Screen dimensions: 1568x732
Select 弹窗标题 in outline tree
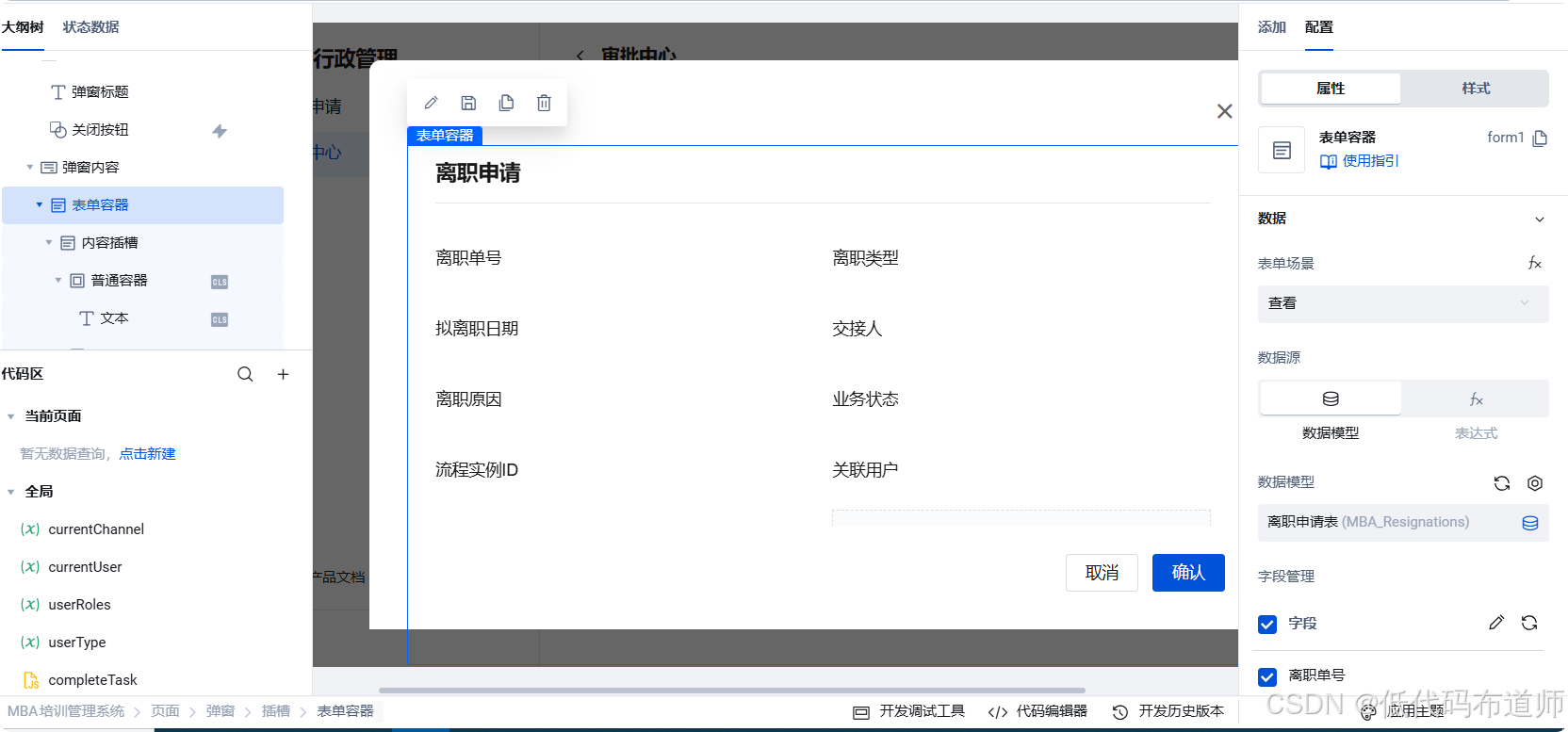(x=100, y=92)
